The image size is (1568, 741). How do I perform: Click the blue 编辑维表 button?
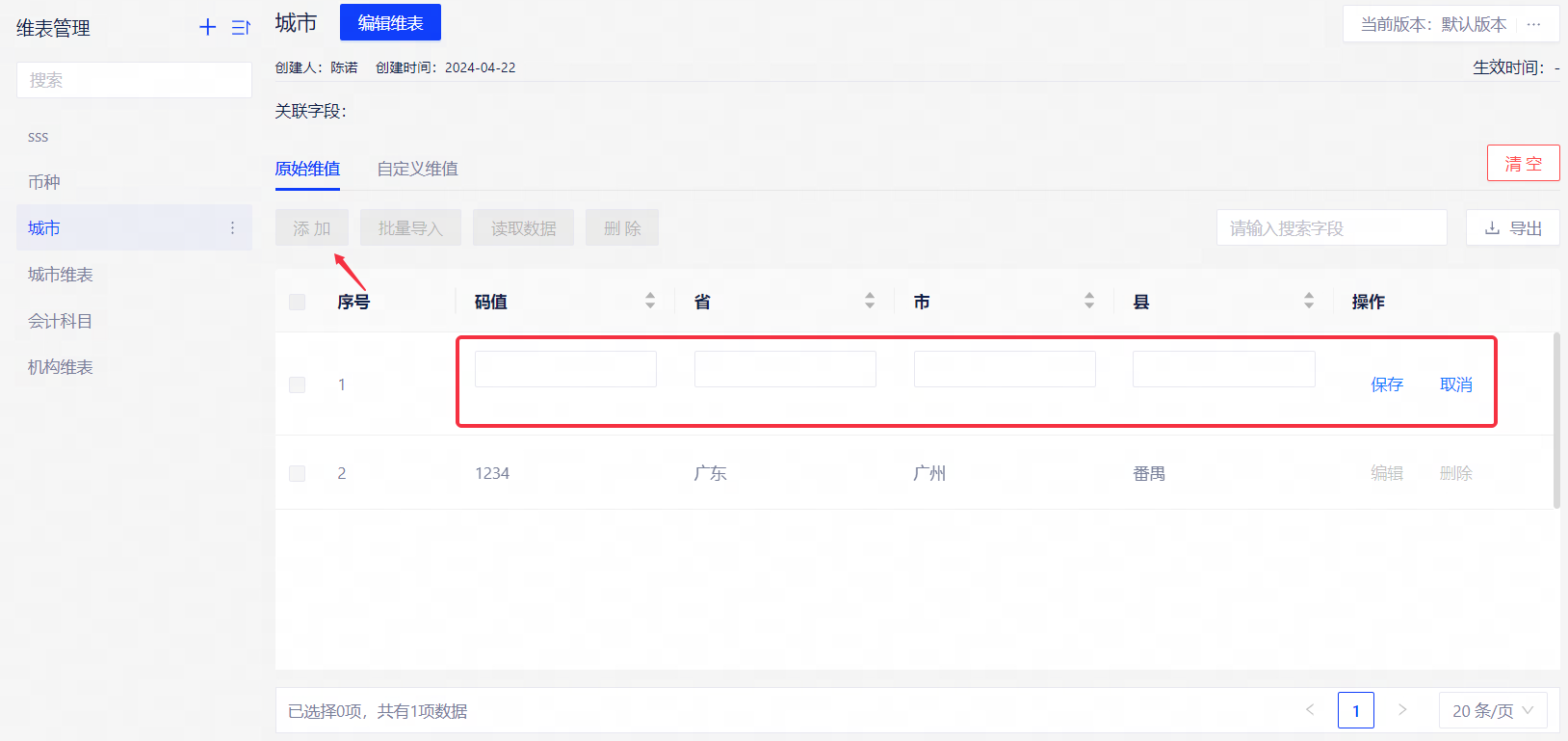click(x=390, y=22)
